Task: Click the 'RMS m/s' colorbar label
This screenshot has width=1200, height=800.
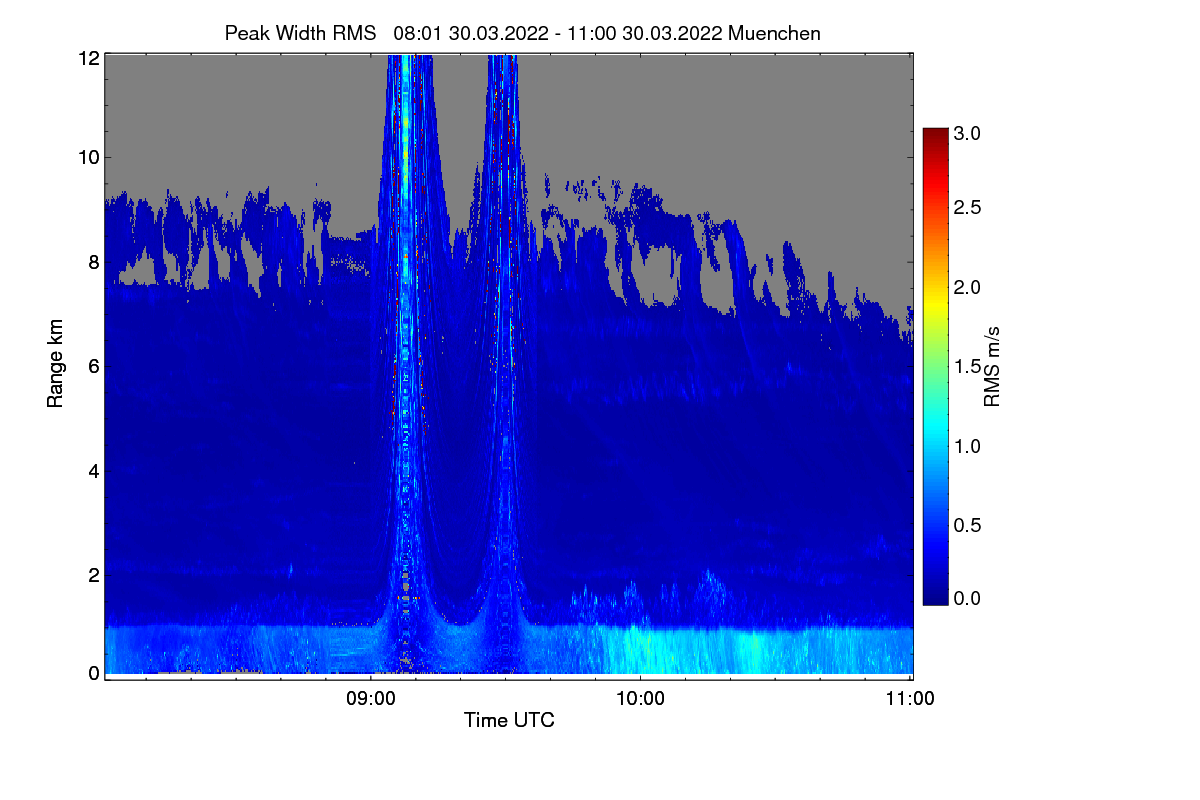Action: coord(992,365)
